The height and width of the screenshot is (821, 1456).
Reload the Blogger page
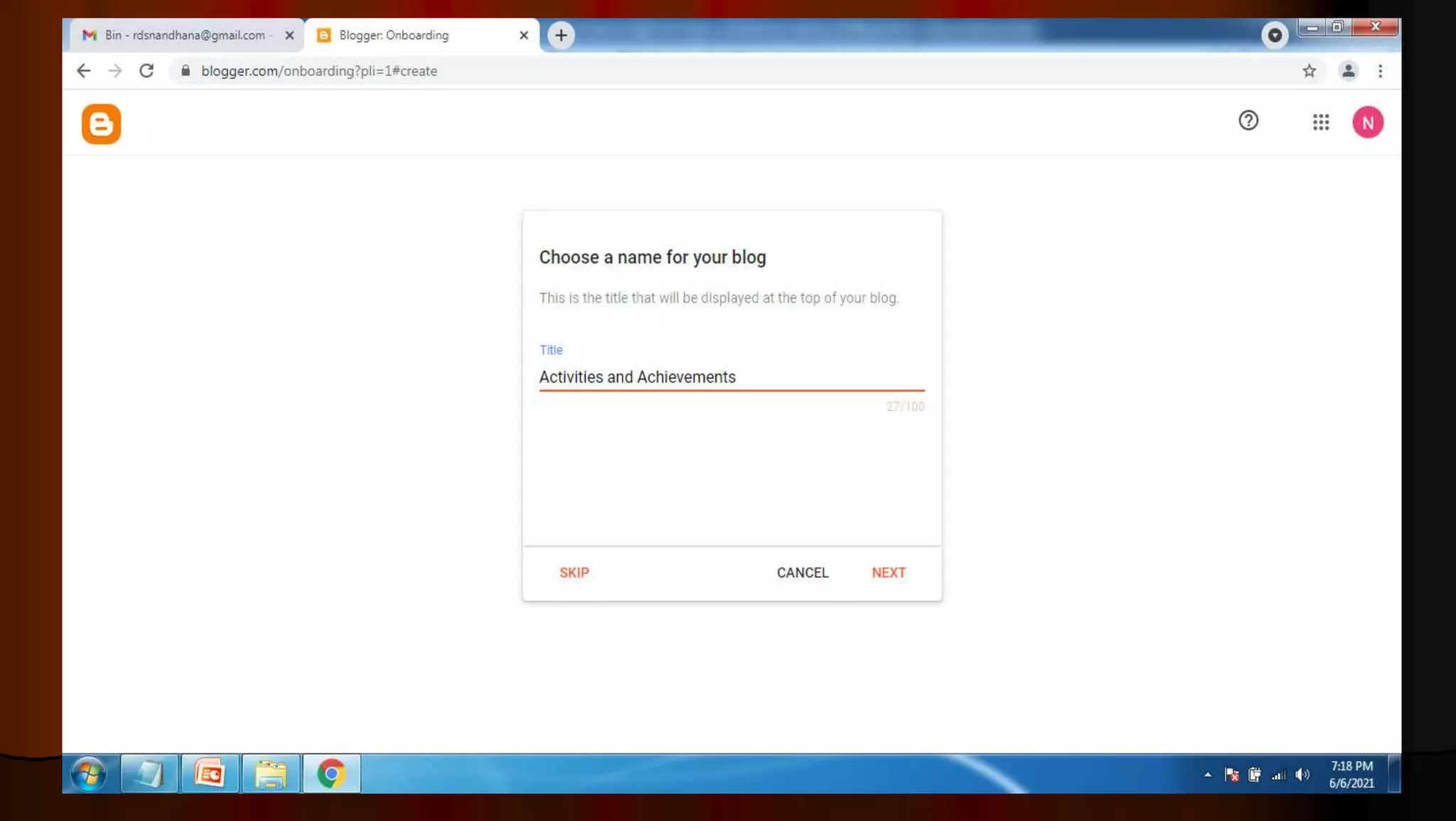coord(146,70)
